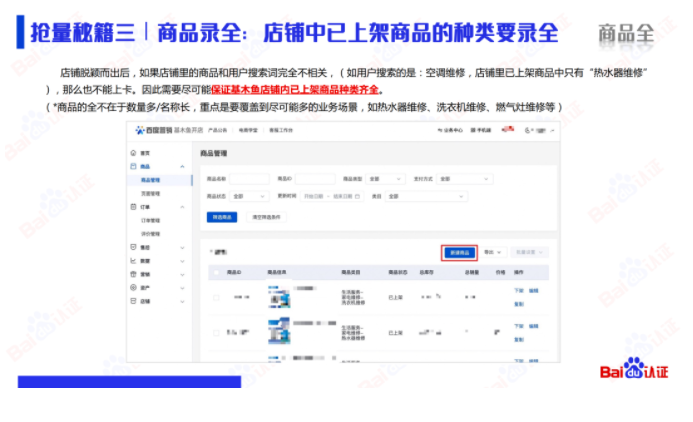Screen dimensions: 693x422
Task: Click 编辑 for the 洗衣机维修 product
Action: [534, 291]
